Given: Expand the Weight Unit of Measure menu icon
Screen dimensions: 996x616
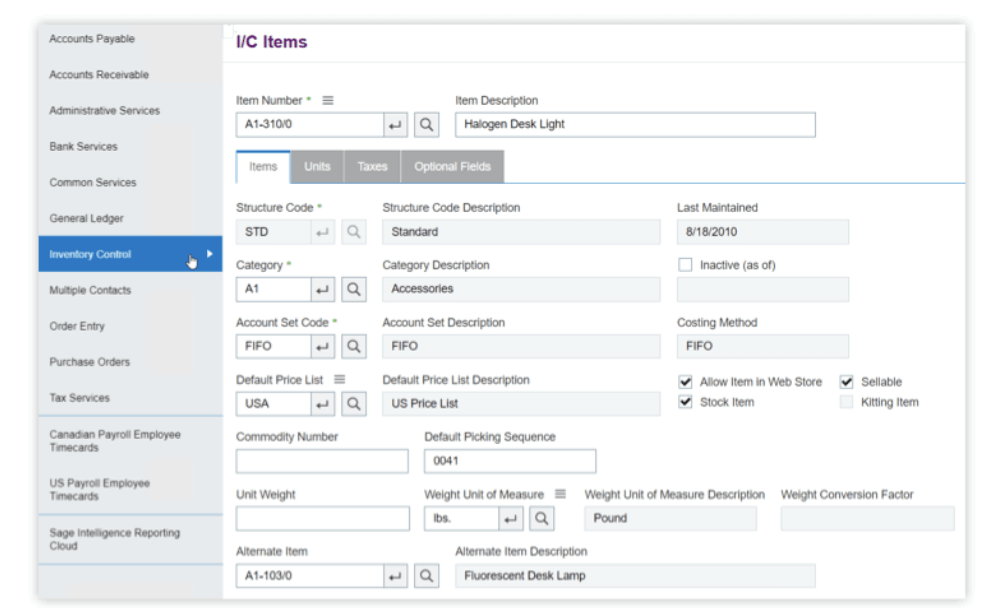Looking at the screenshot, I should coord(560,494).
